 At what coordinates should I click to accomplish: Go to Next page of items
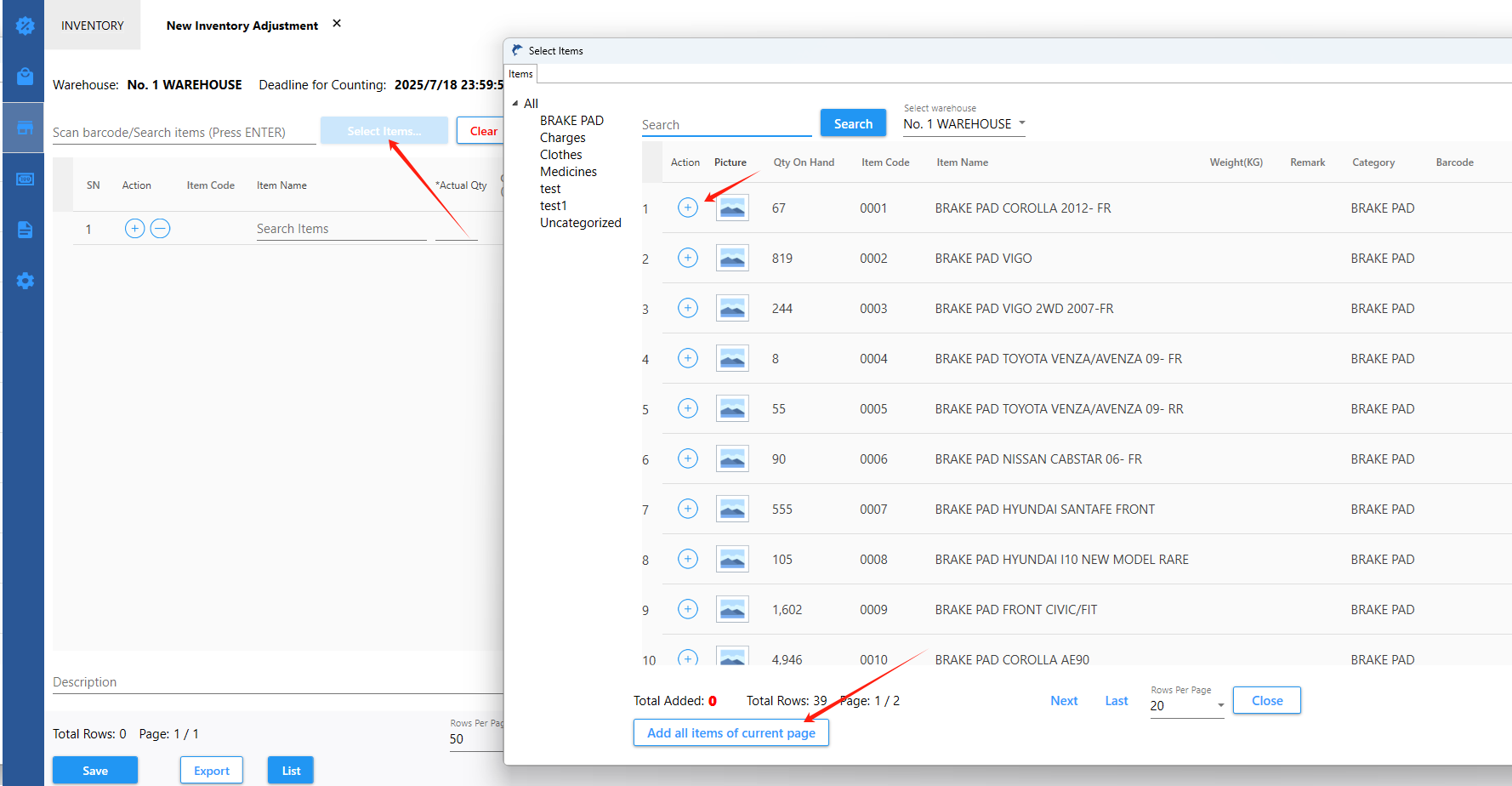coord(1064,701)
